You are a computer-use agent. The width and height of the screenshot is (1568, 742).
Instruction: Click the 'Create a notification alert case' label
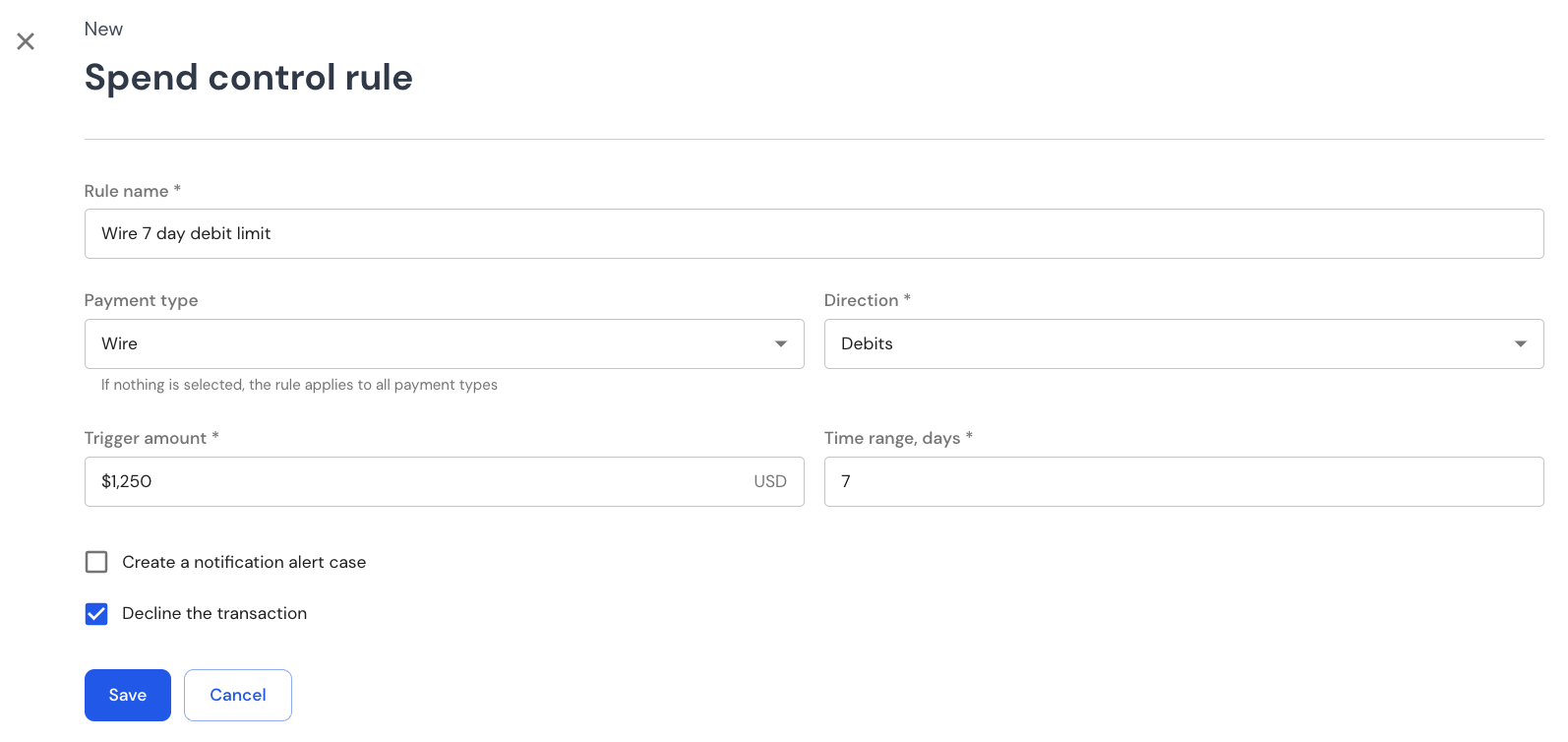coord(244,562)
